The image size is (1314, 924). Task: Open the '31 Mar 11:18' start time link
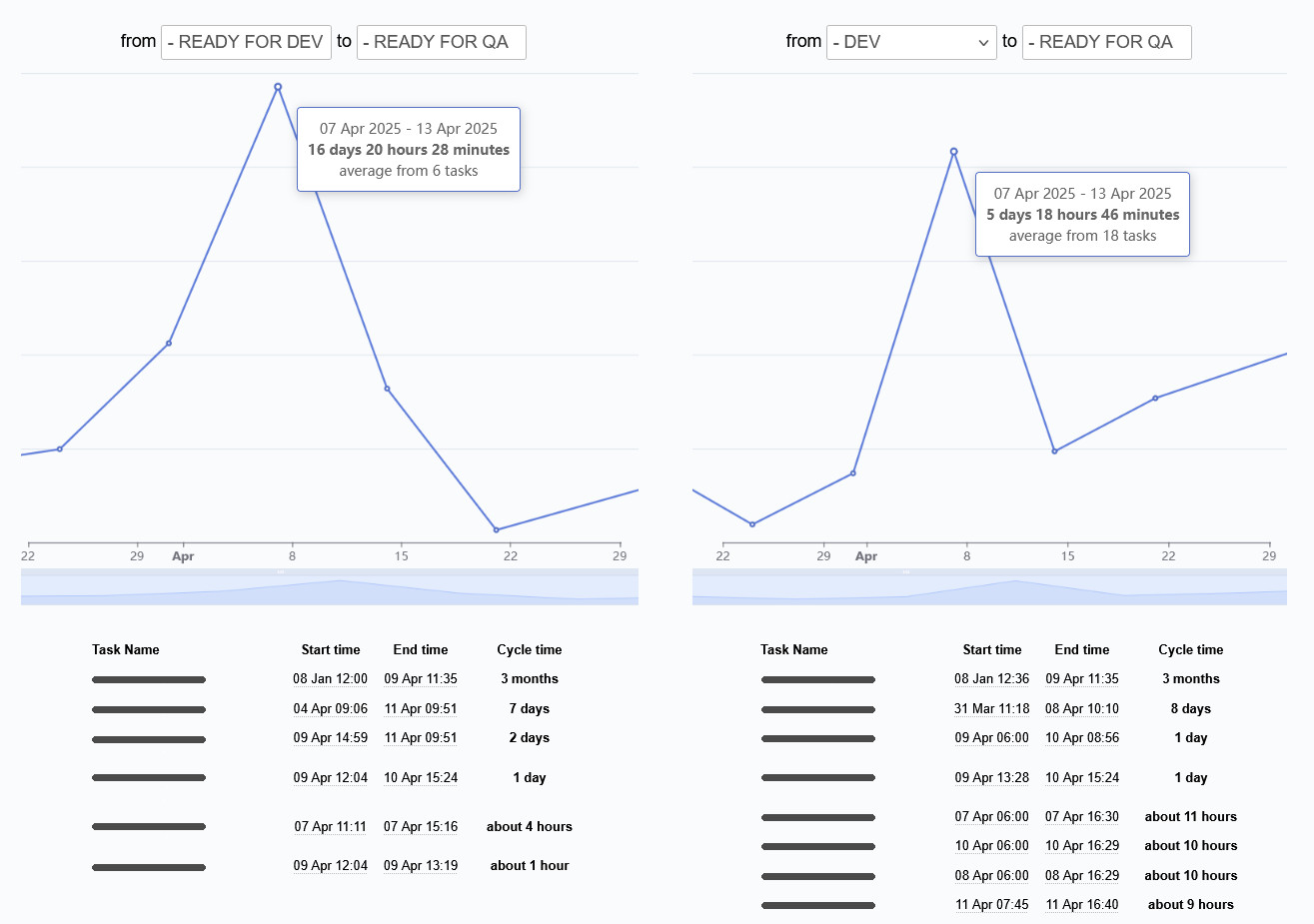(x=992, y=708)
